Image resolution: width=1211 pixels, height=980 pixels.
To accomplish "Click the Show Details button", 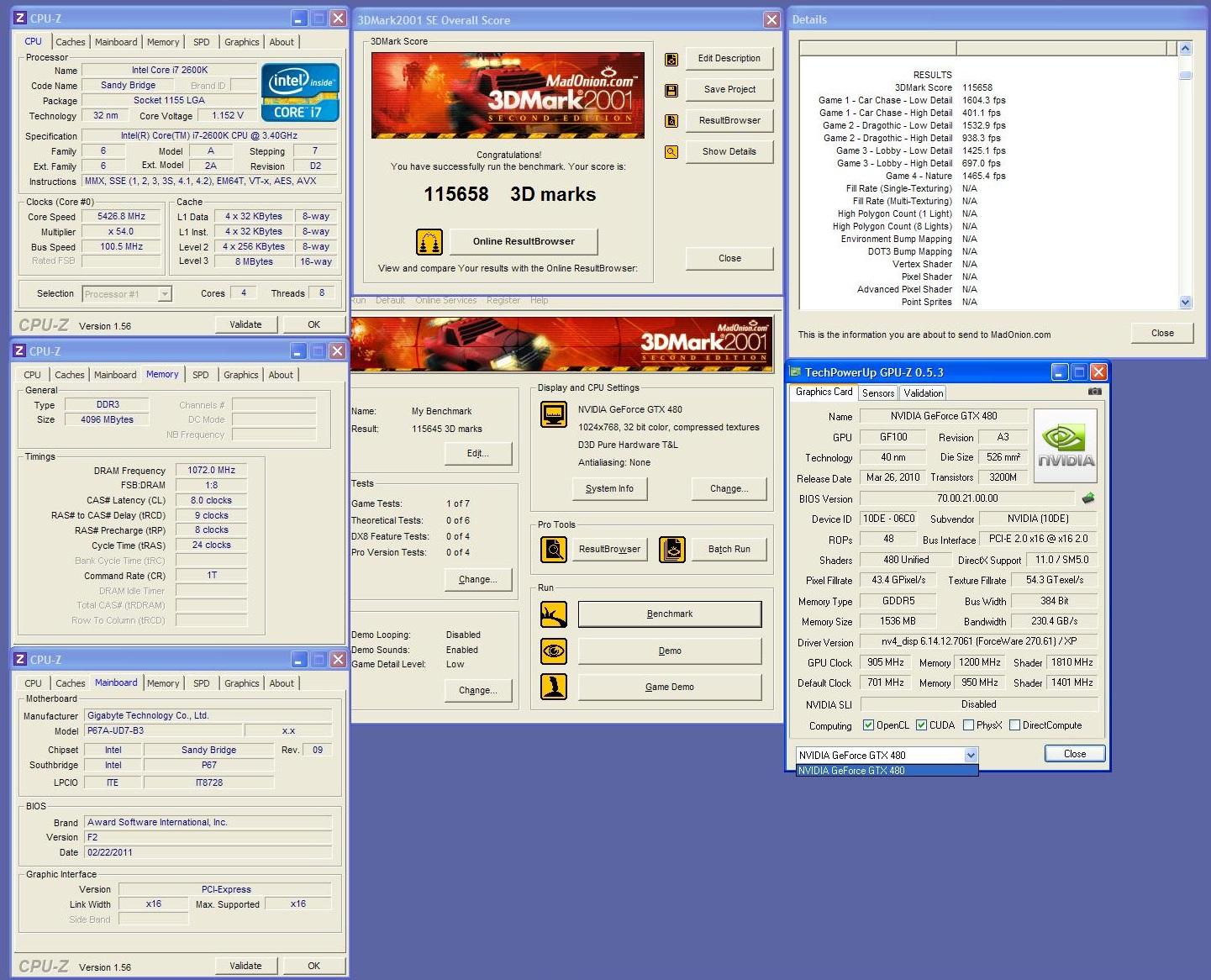I will click(729, 151).
